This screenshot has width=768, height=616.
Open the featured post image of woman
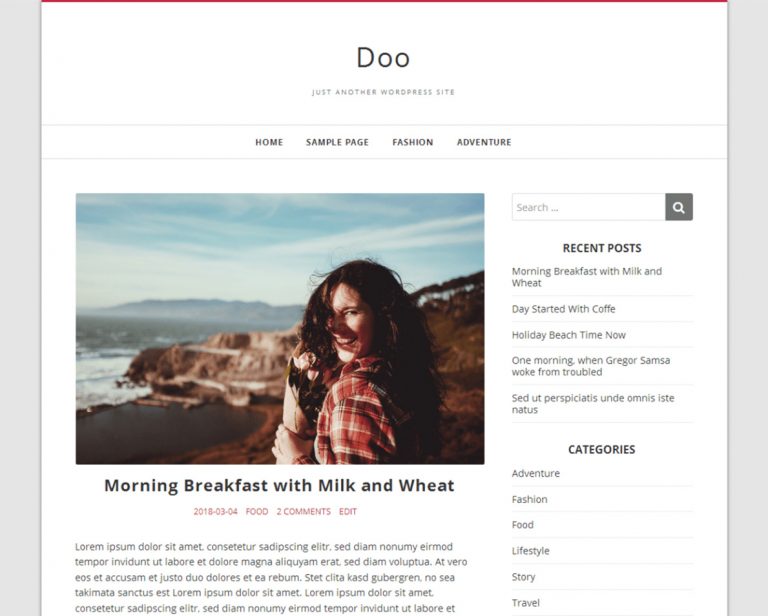pos(280,329)
